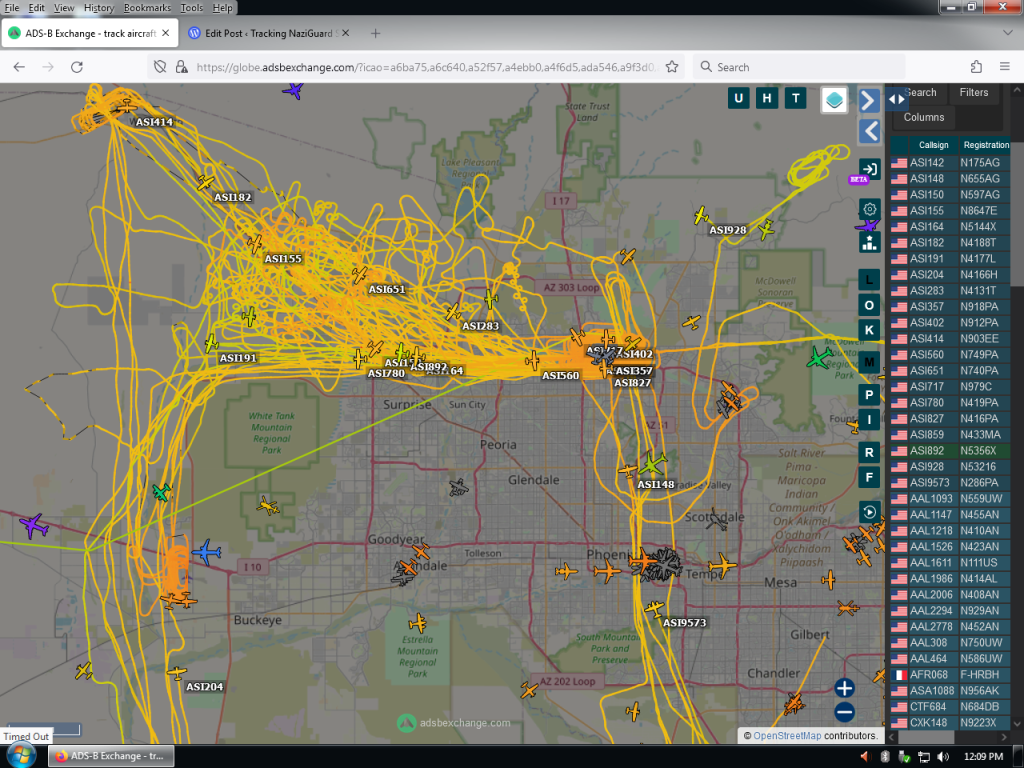
Task: Click the green aircraft near McDowell Mountain
Action: pyautogui.click(x=819, y=358)
